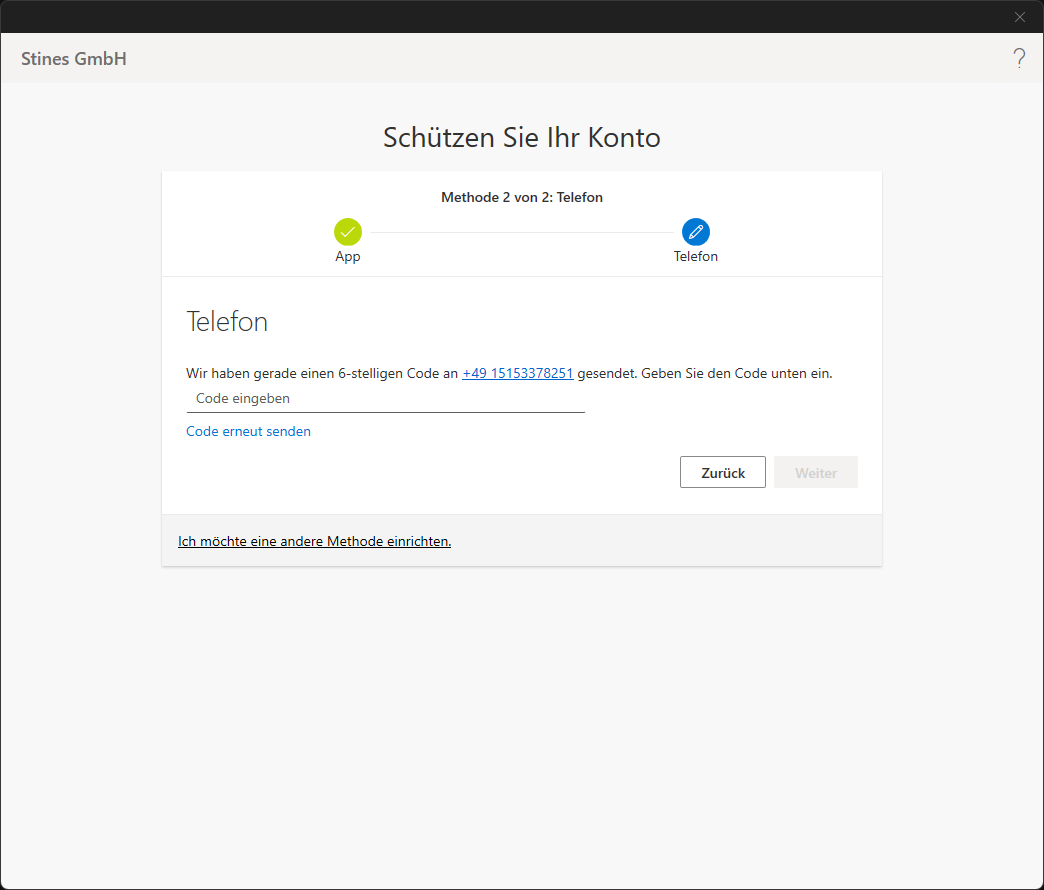Click the large Telefon section heading
The height and width of the screenshot is (890, 1044).
[227, 322]
